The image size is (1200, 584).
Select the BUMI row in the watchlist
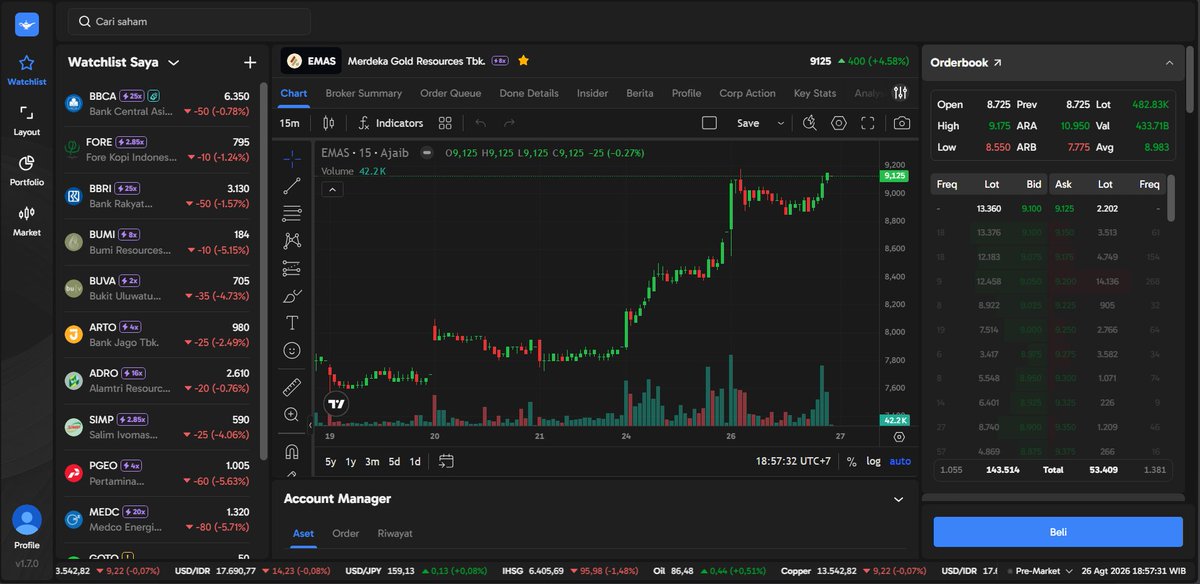pyautogui.click(x=159, y=242)
